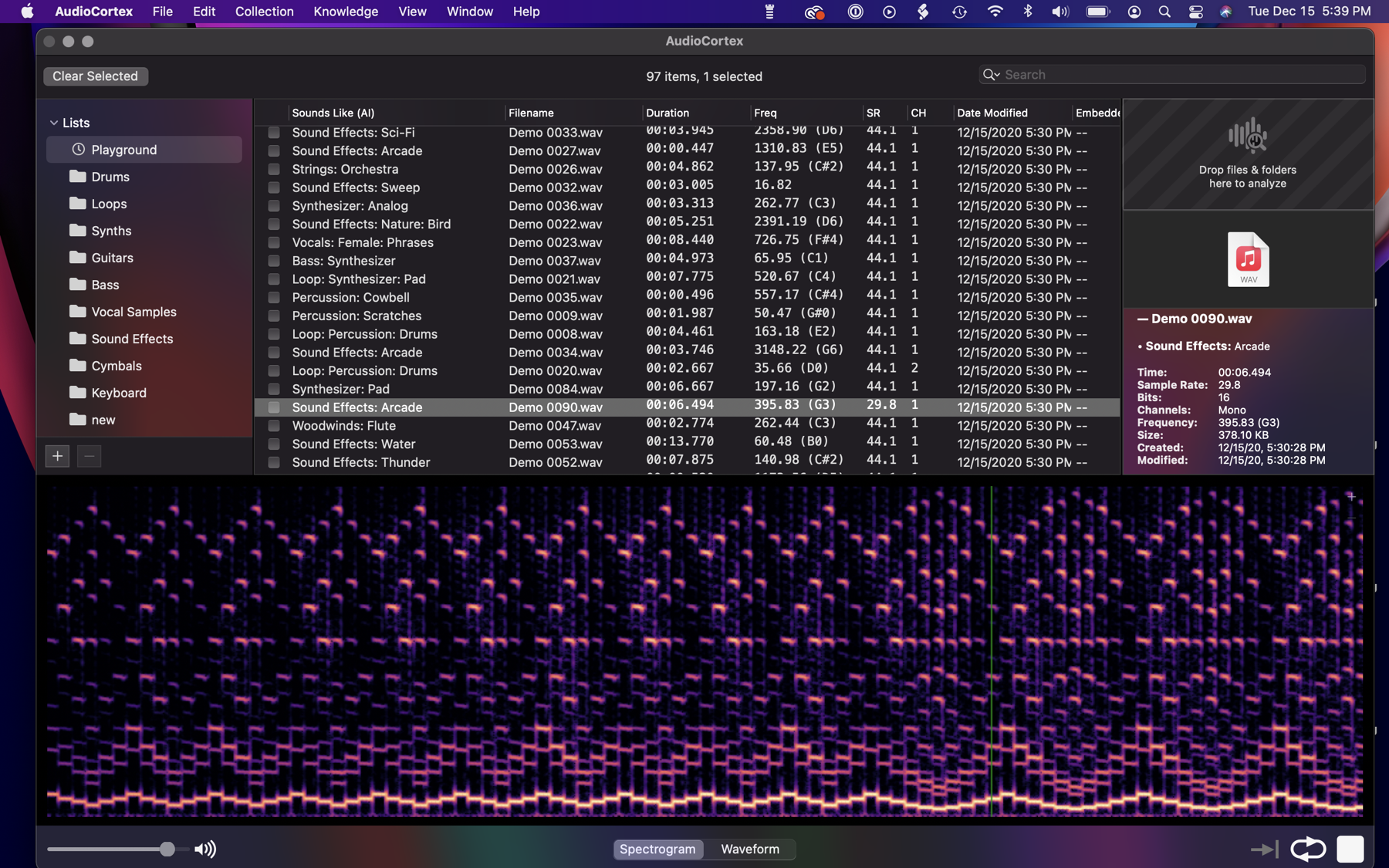Open the Collection menu
The height and width of the screenshot is (868, 1389).
(x=264, y=12)
